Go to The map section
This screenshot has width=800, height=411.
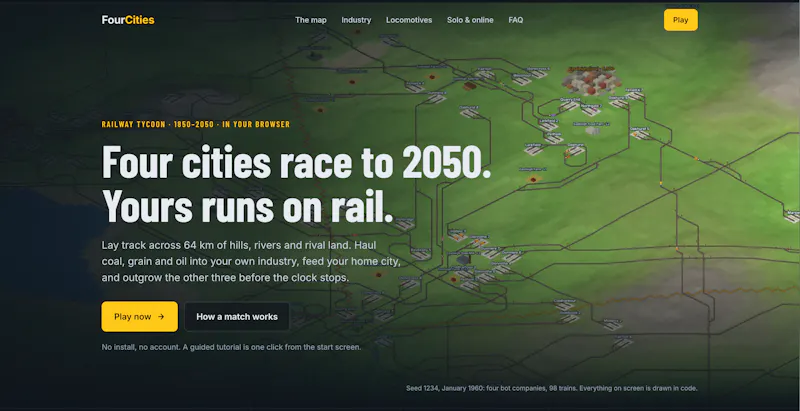tap(311, 20)
